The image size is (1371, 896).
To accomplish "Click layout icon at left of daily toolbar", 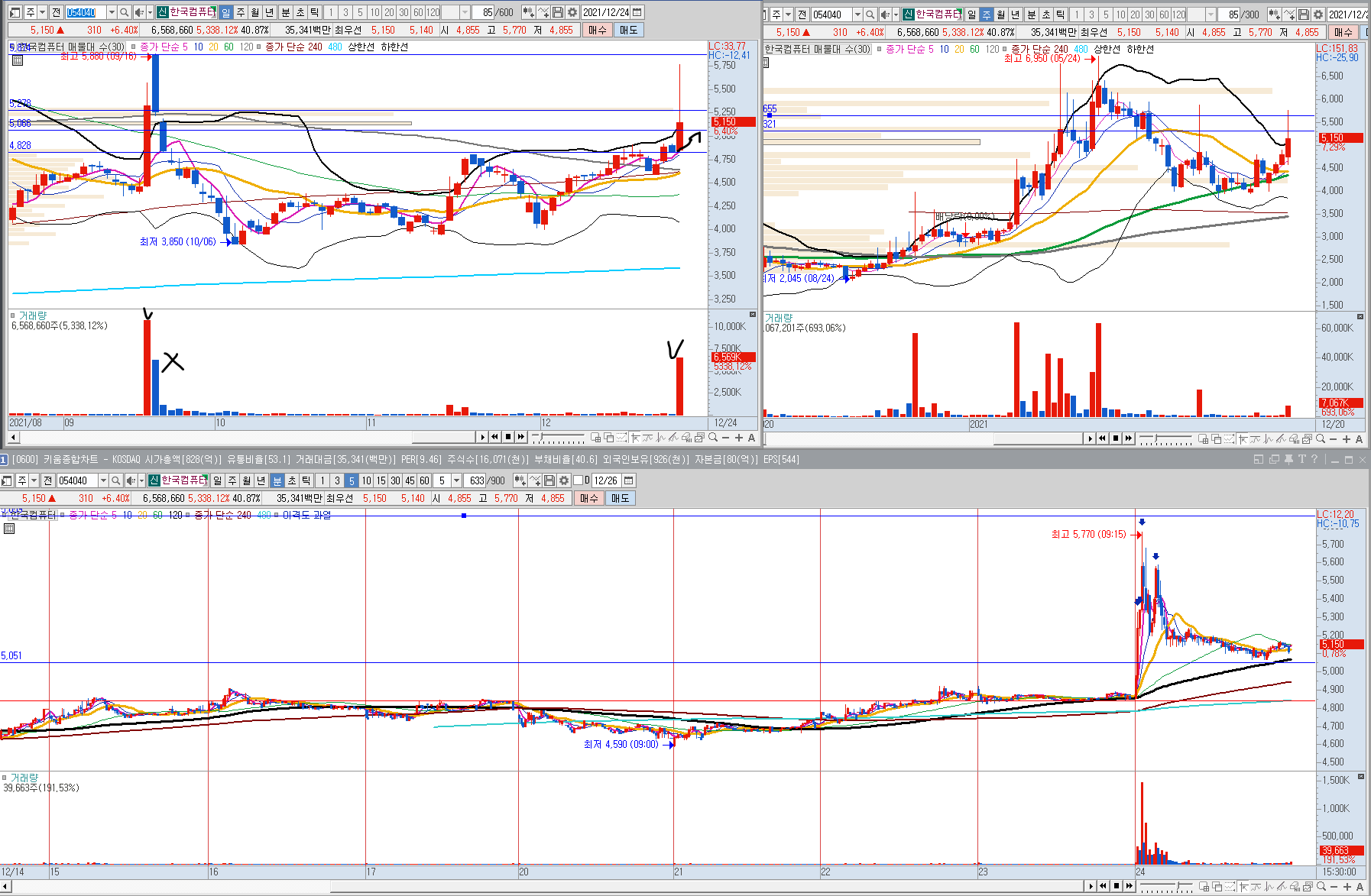I will tap(15, 12).
